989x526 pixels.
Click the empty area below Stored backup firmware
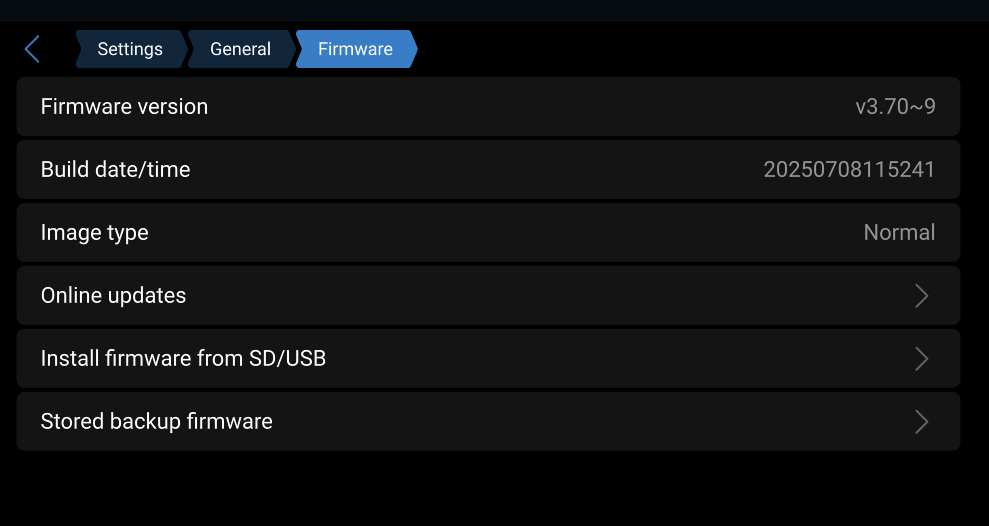tap(488, 488)
